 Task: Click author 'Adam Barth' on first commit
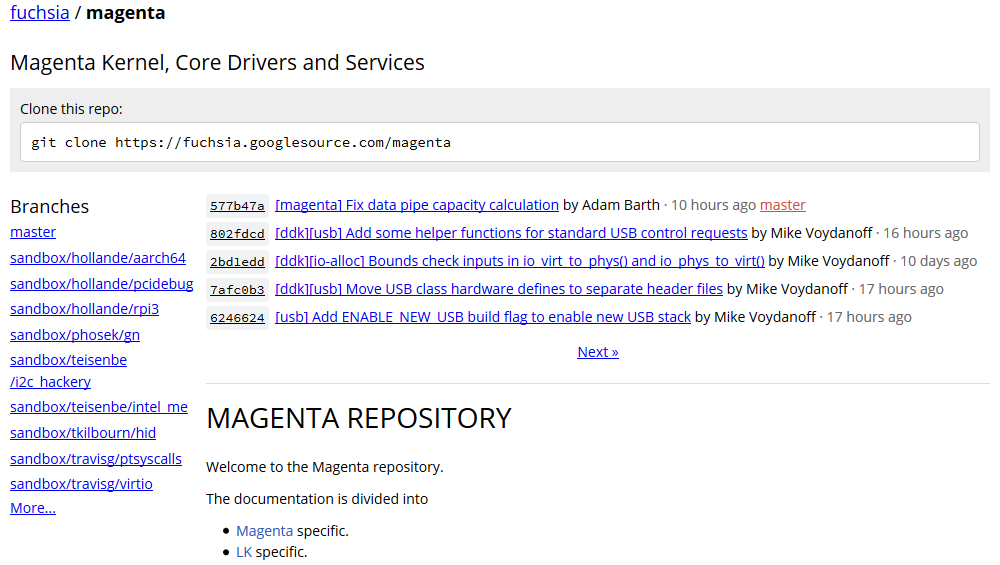point(621,205)
